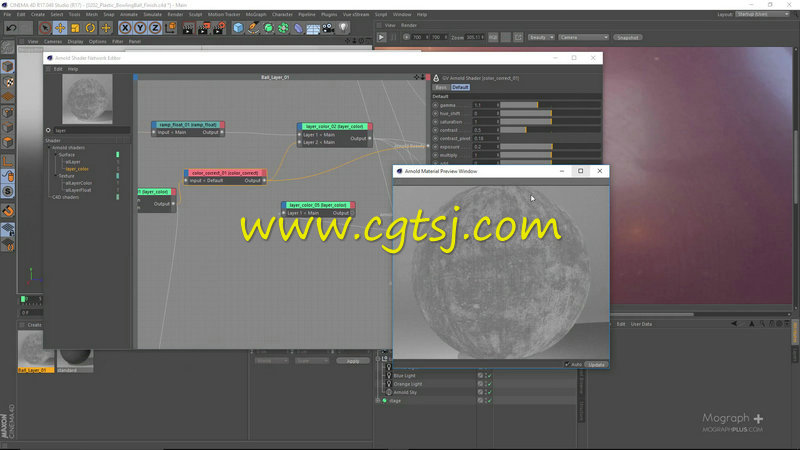This screenshot has height=450, width=800.
Task: Click the Undo arrow icon
Action: click(12, 28)
